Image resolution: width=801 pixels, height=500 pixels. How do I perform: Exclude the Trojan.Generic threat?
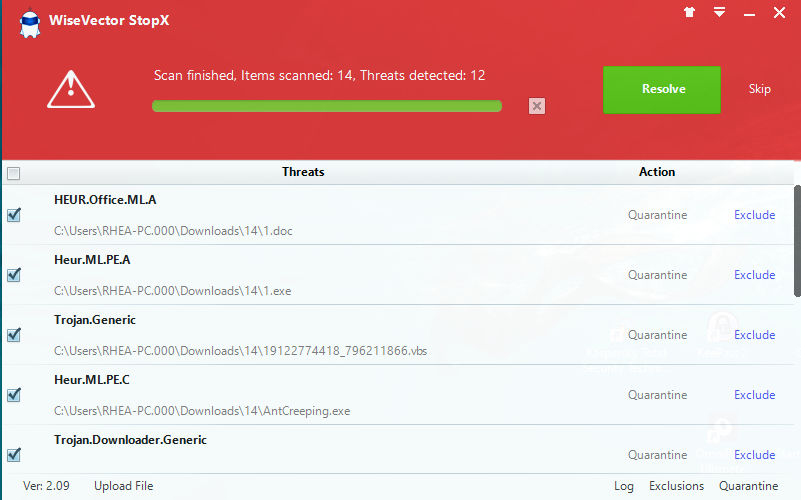click(755, 335)
